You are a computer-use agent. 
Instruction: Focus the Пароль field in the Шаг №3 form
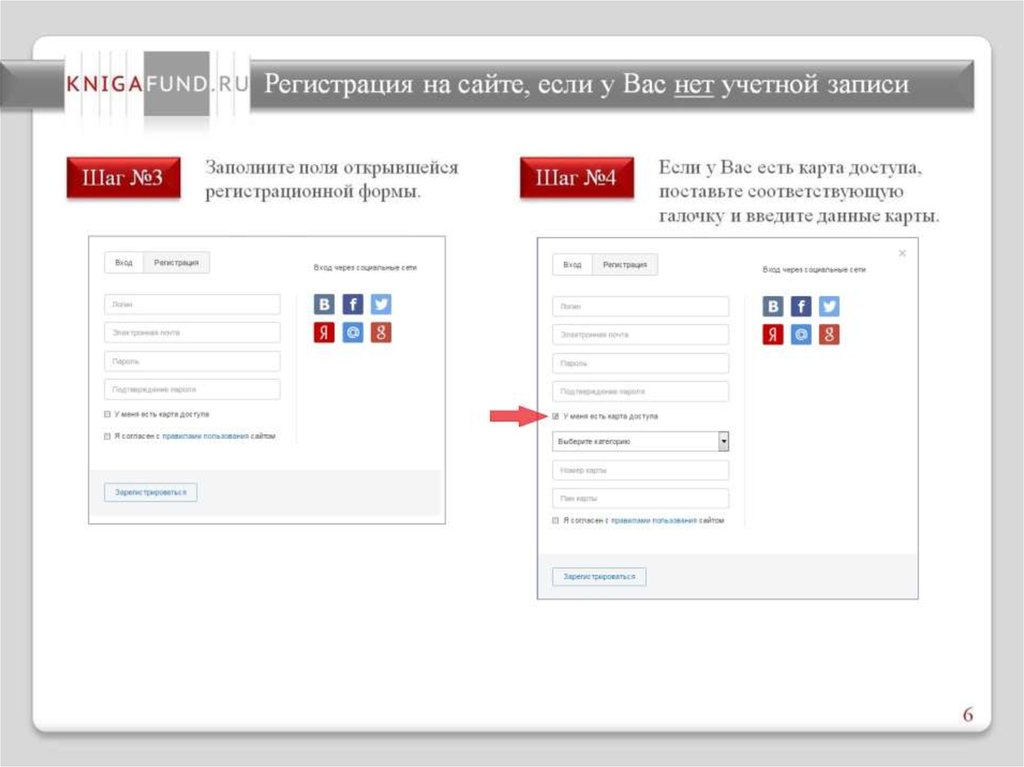(192, 361)
